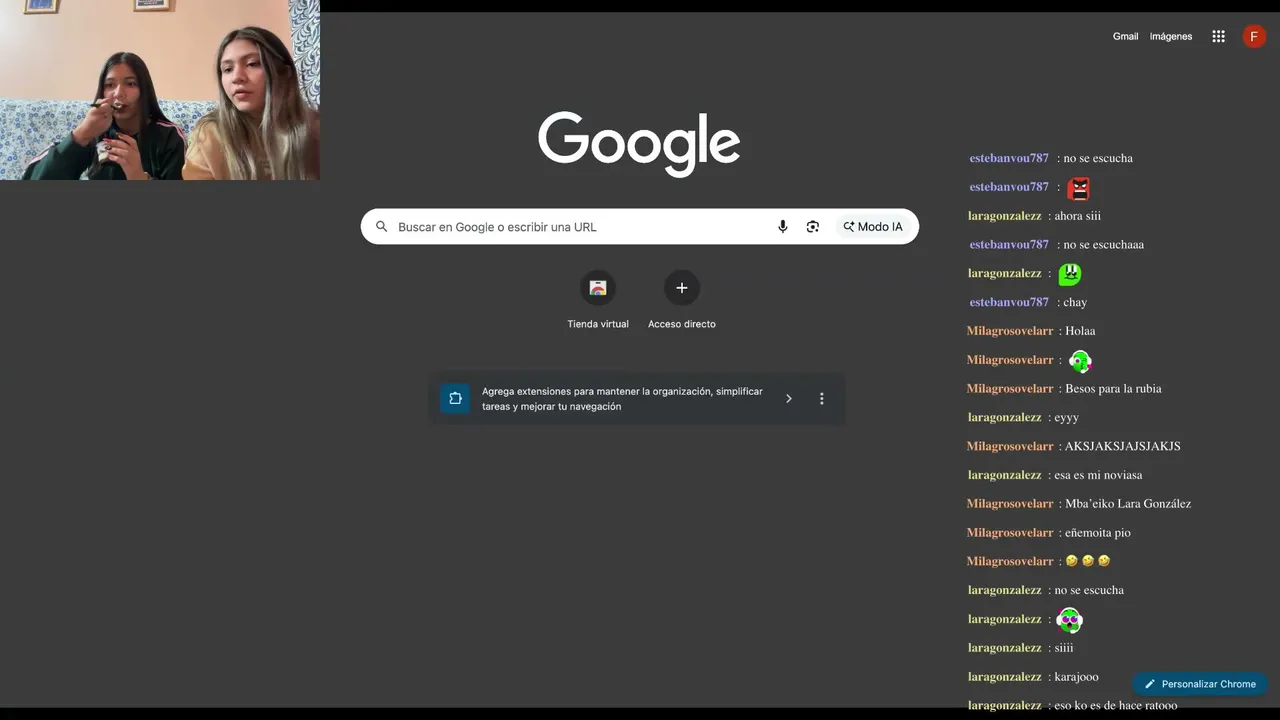Click the Personalizar Chrome button

tap(1200, 684)
